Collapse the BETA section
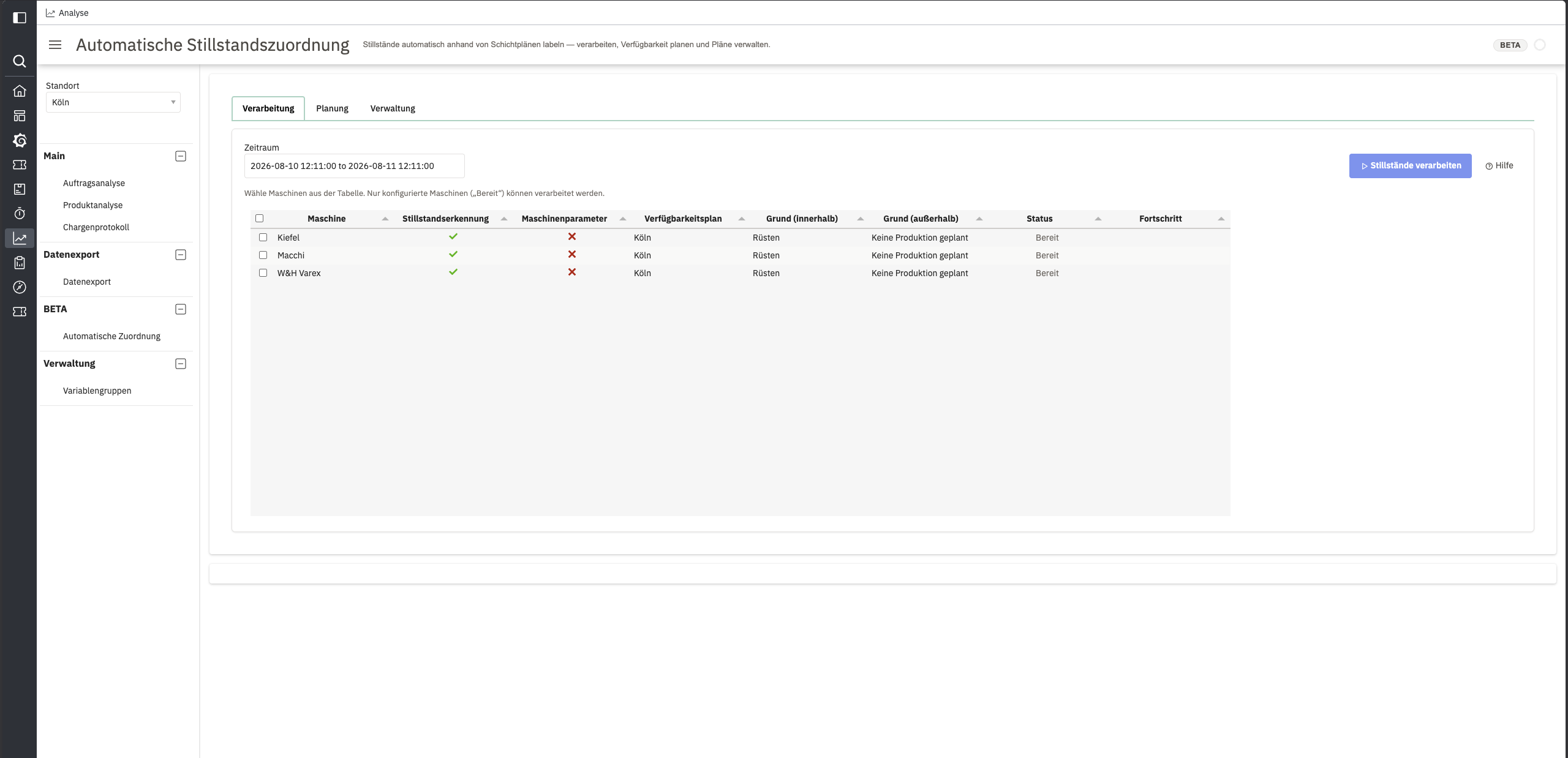 tap(181, 309)
